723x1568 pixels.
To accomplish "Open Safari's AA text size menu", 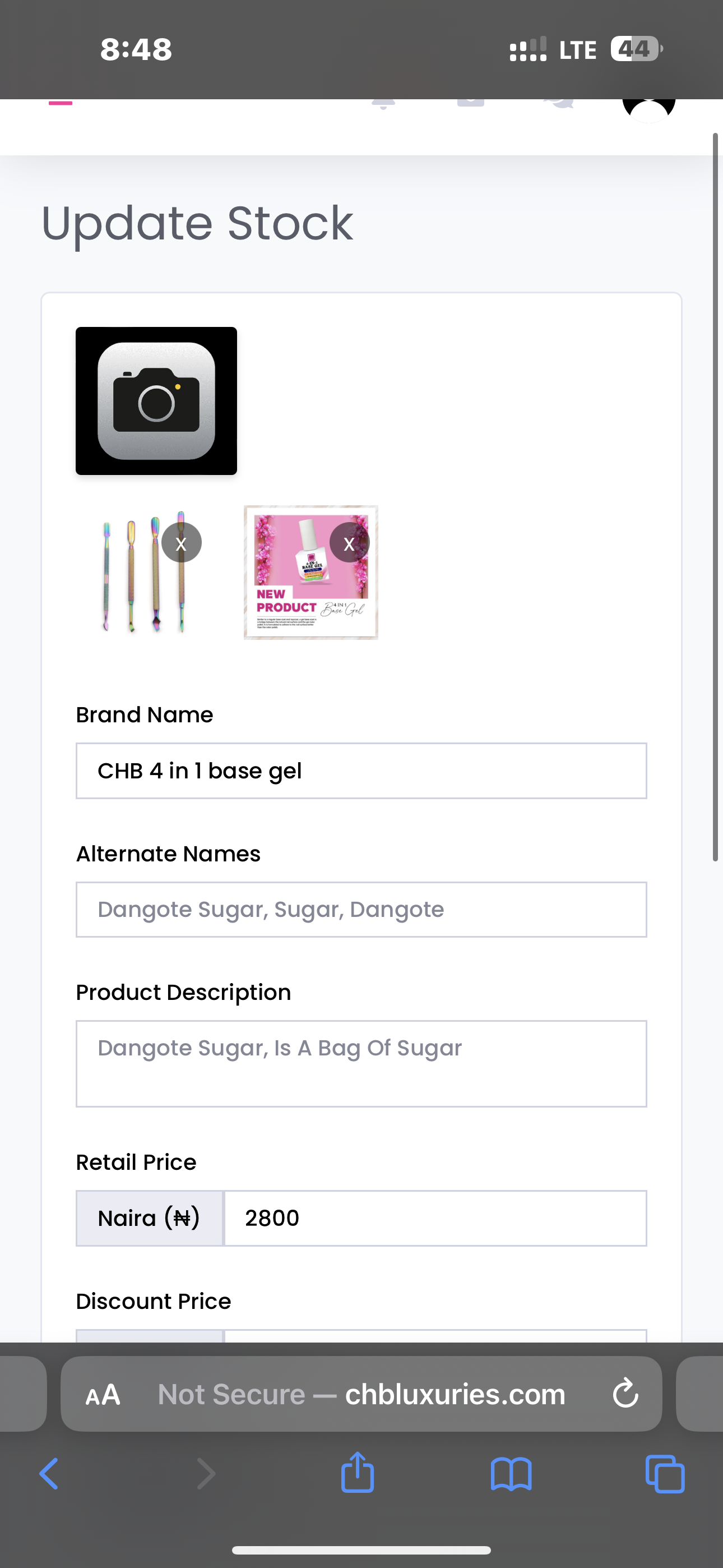I will pyautogui.click(x=103, y=1394).
